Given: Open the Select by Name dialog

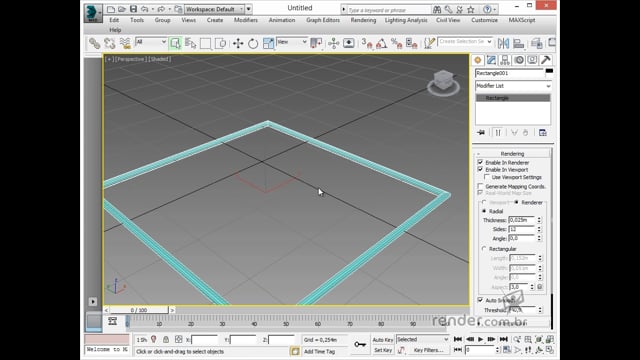Looking at the screenshot, I should point(191,43).
